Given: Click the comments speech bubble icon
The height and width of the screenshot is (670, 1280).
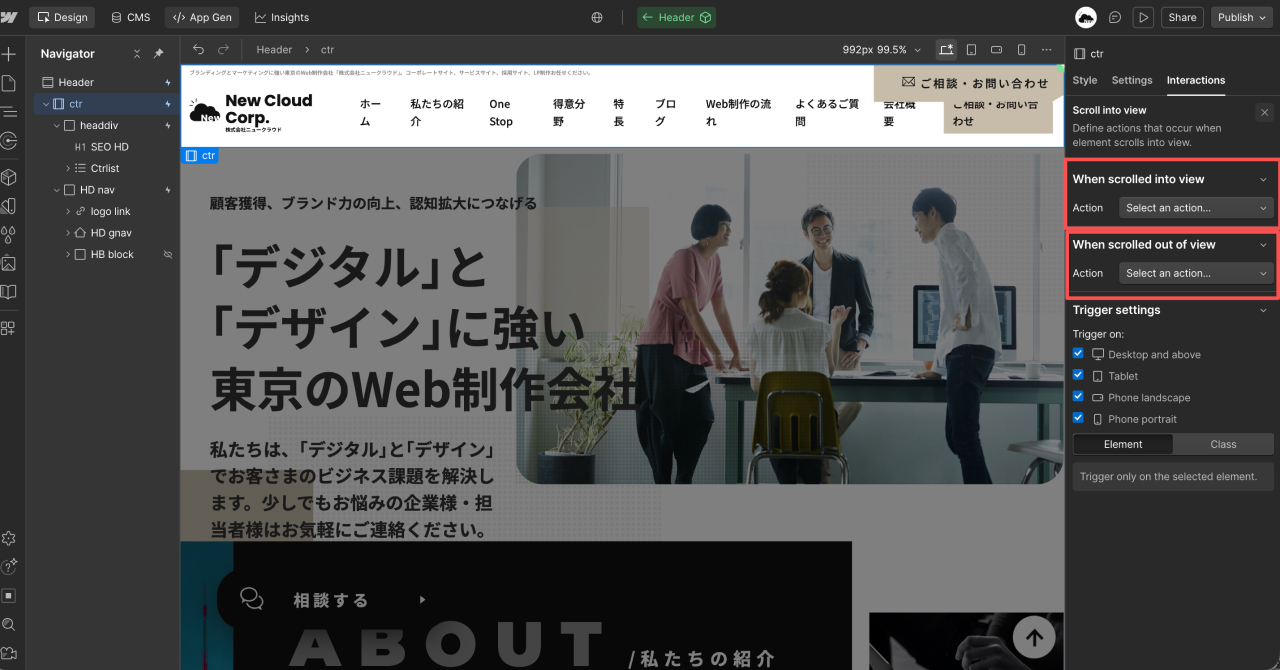Looking at the screenshot, I should pyautogui.click(x=1115, y=17).
